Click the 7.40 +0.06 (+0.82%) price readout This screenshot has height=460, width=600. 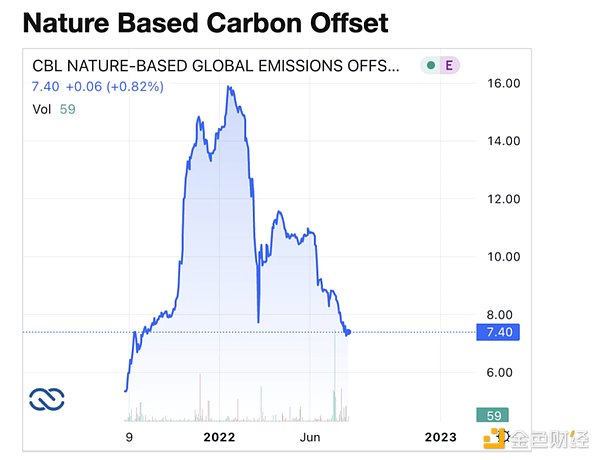pos(98,87)
